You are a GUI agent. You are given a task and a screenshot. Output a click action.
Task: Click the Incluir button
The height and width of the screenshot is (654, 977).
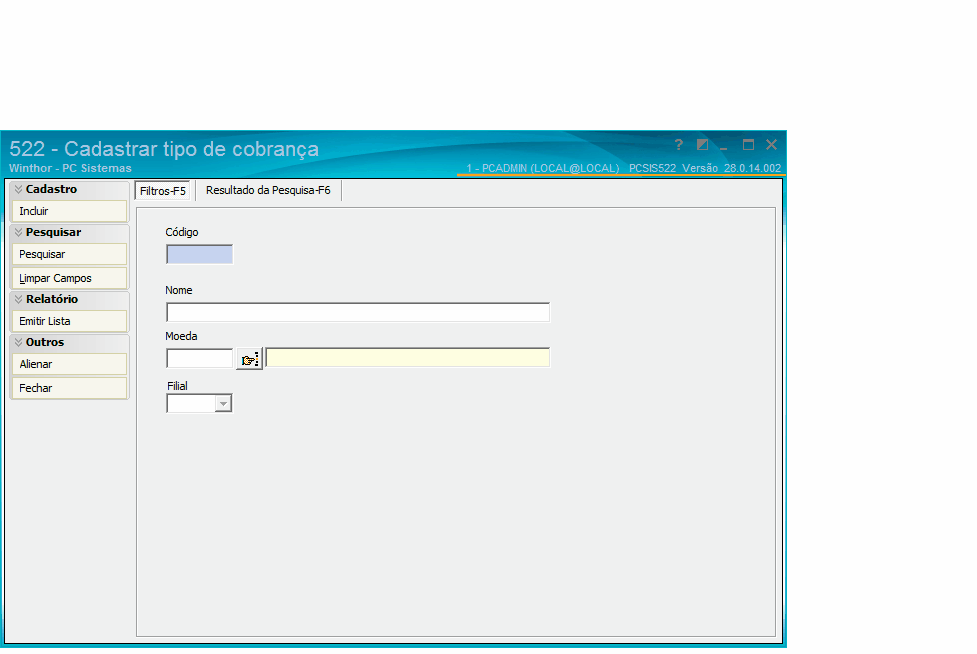tap(69, 211)
